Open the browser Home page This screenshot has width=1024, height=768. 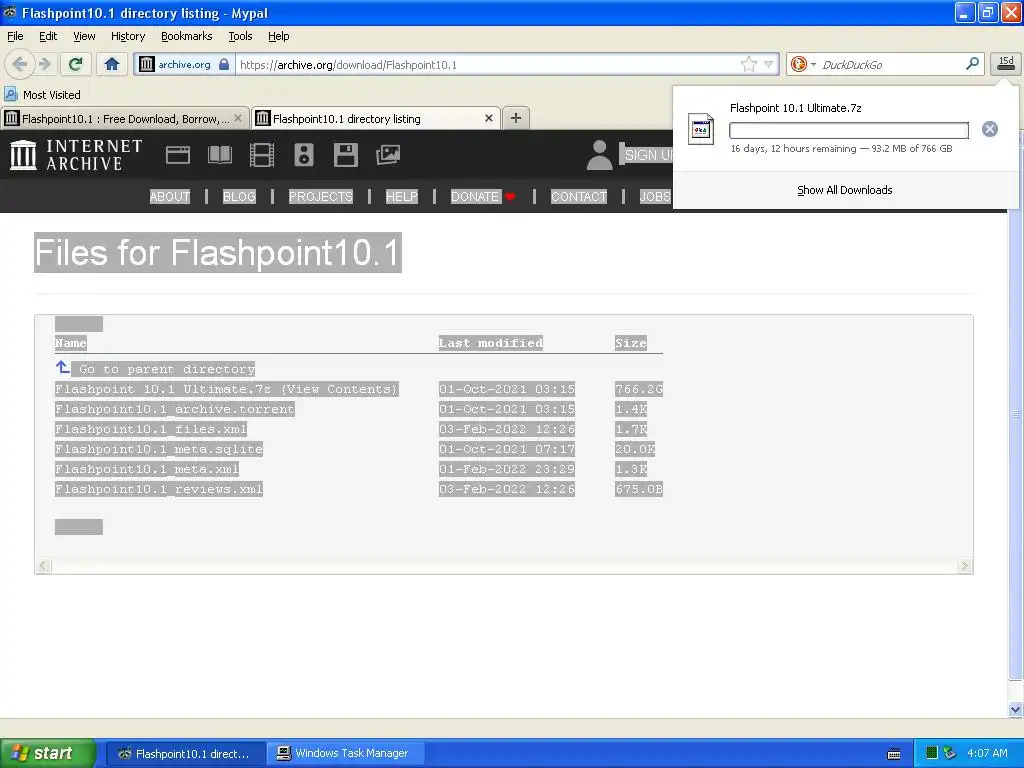click(112, 64)
